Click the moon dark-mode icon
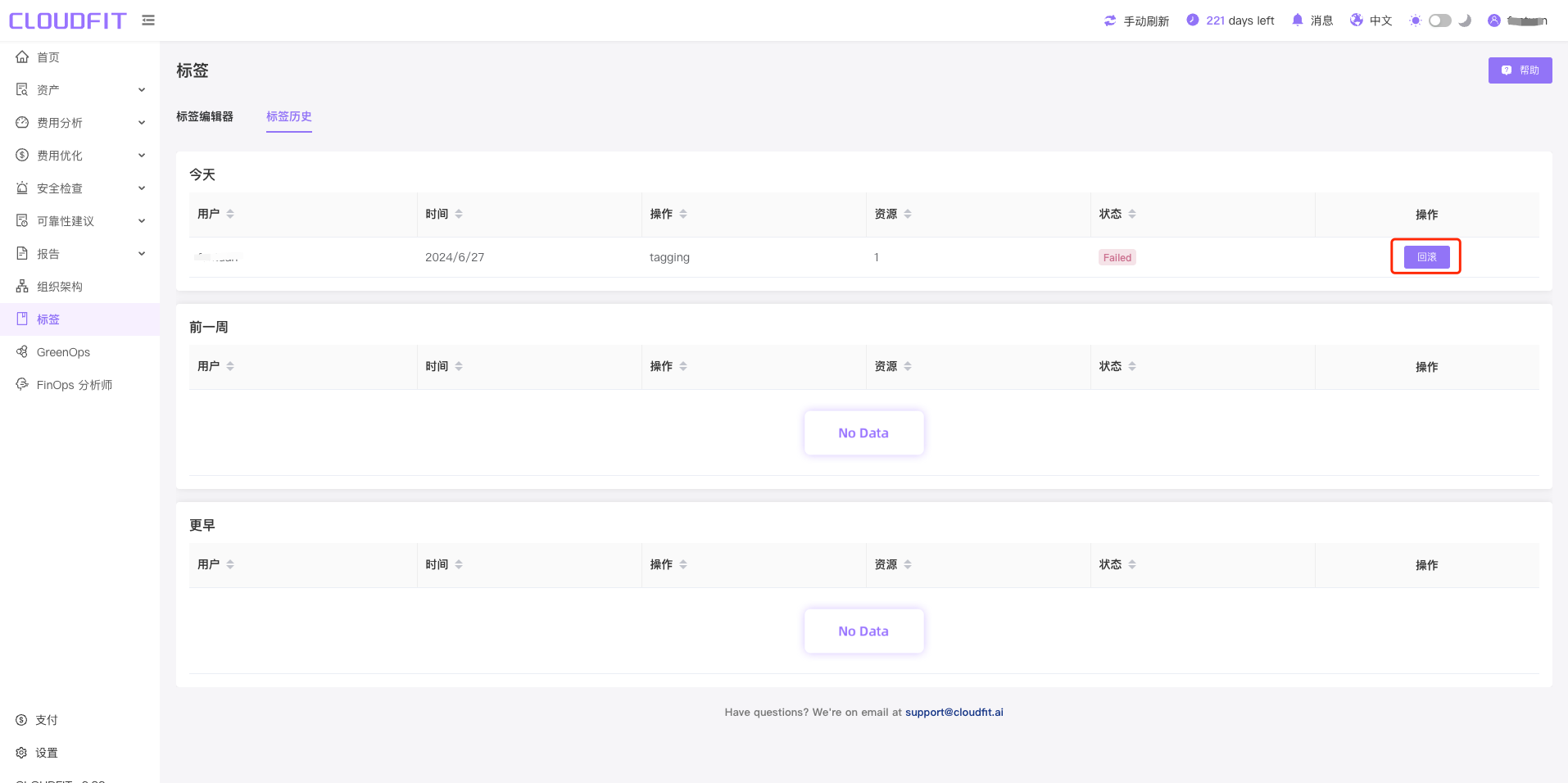 [x=1465, y=20]
